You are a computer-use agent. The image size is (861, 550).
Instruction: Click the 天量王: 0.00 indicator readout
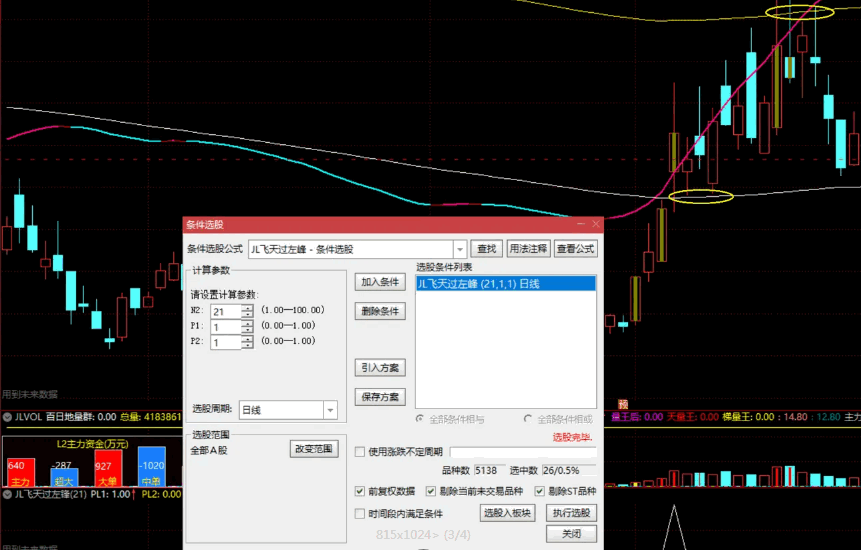[x=693, y=417]
